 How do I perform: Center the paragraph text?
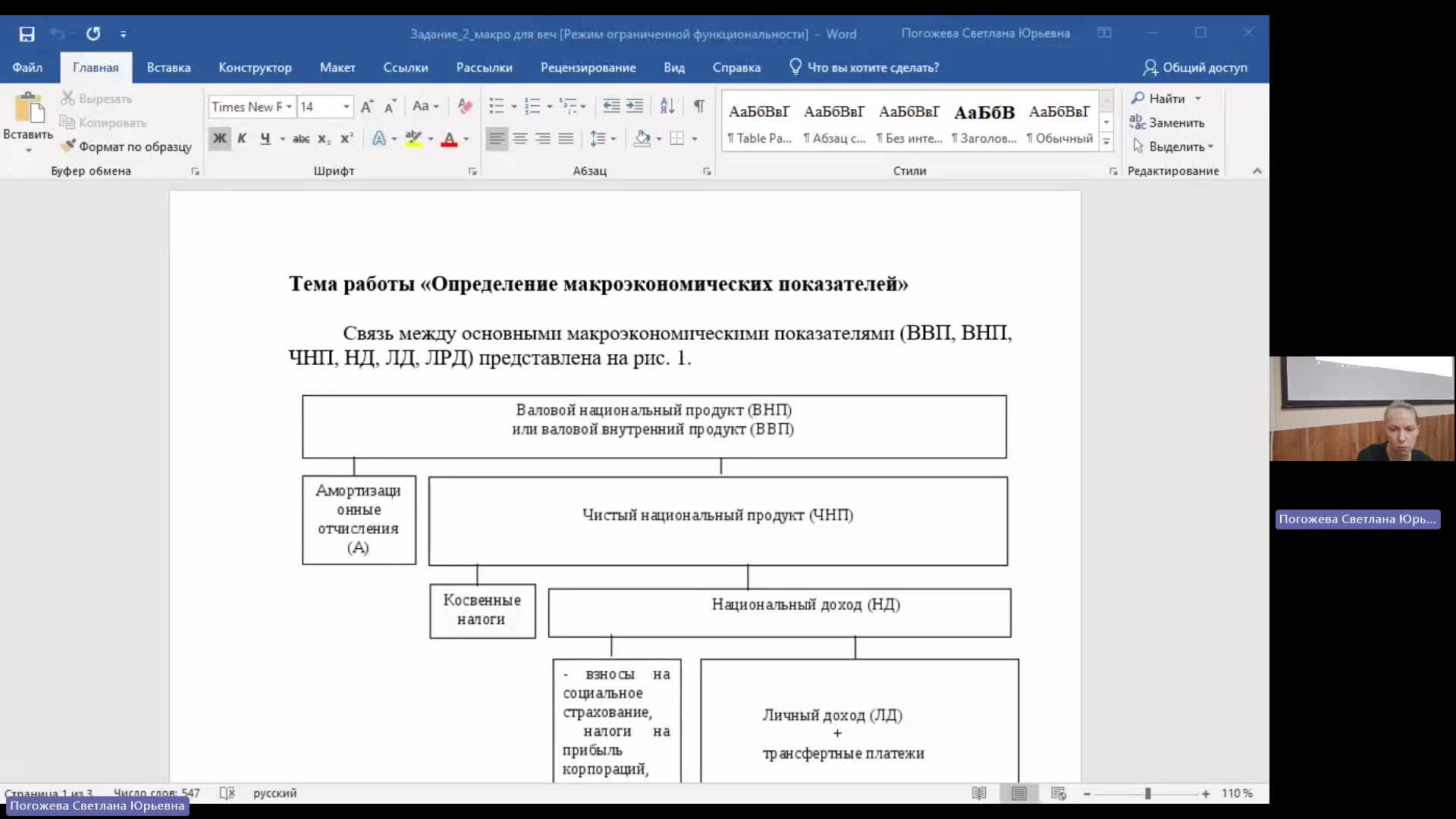[x=520, y=139]
